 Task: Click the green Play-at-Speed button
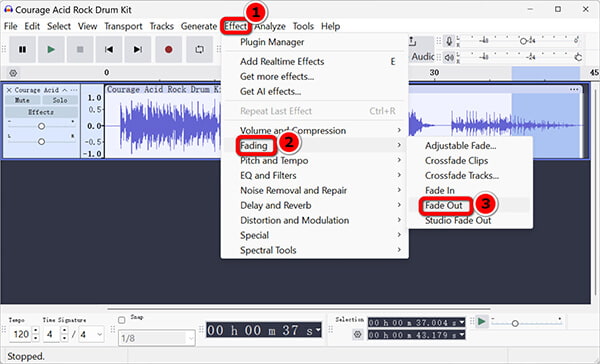(x=481, y=322)
